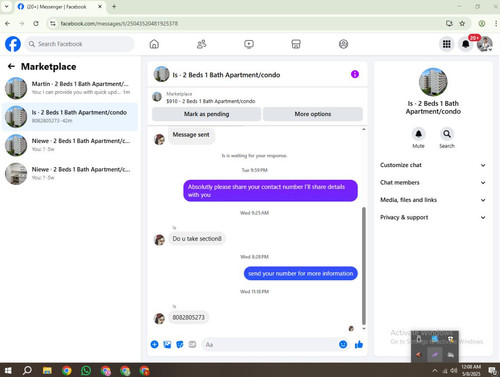The image size is (500, 377).
Task: Click the purple conversation information icon
Action: tap(355, 74)
